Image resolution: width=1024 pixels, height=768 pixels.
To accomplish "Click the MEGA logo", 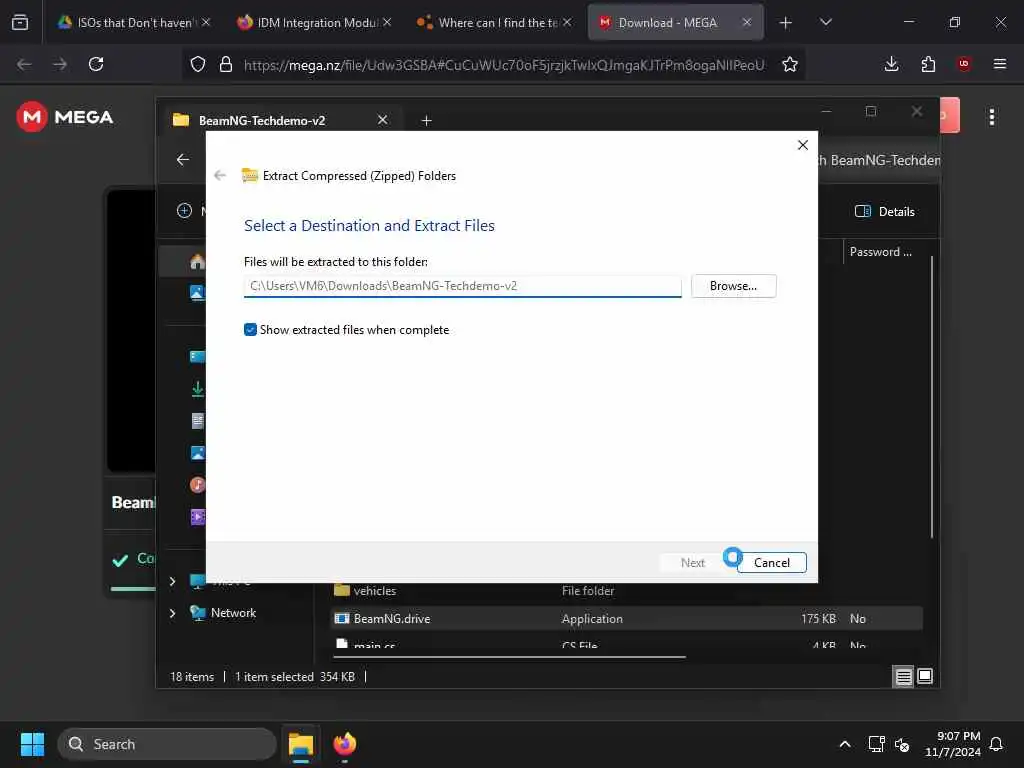I will pos(65,117).
